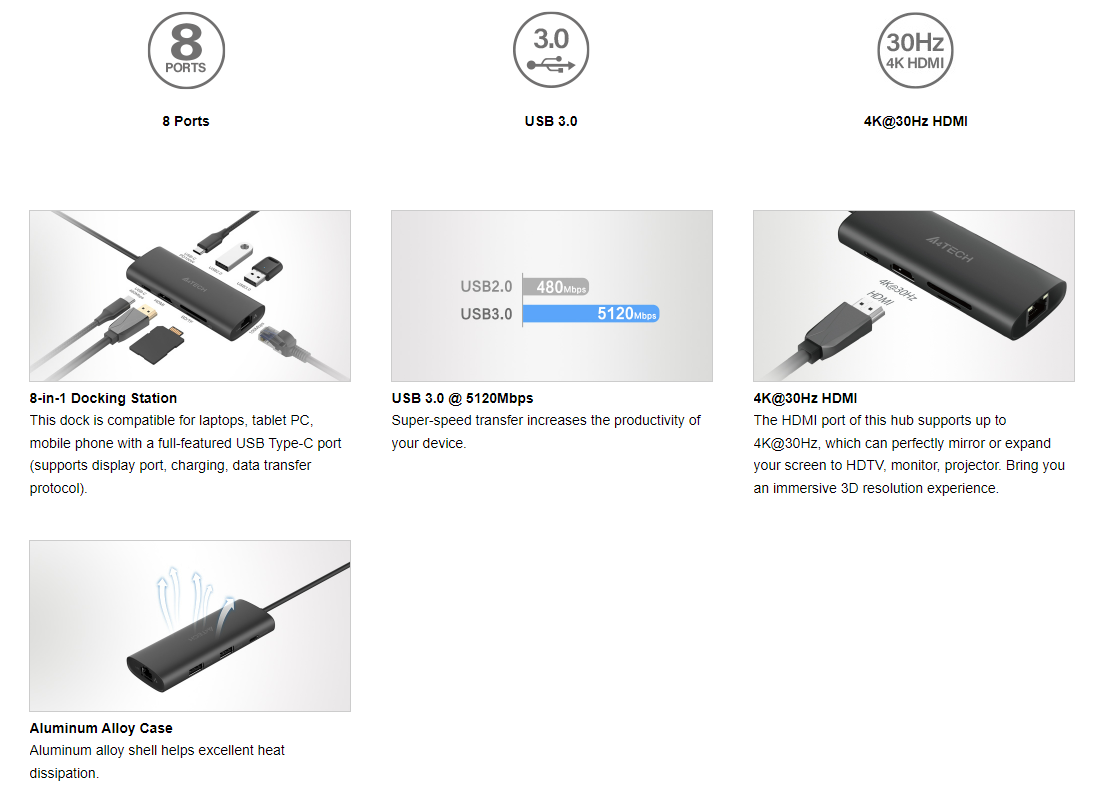Open the 8-in-1 docking station image
This screenshot has height=800, width=1102.
click(x=190, y=296)
